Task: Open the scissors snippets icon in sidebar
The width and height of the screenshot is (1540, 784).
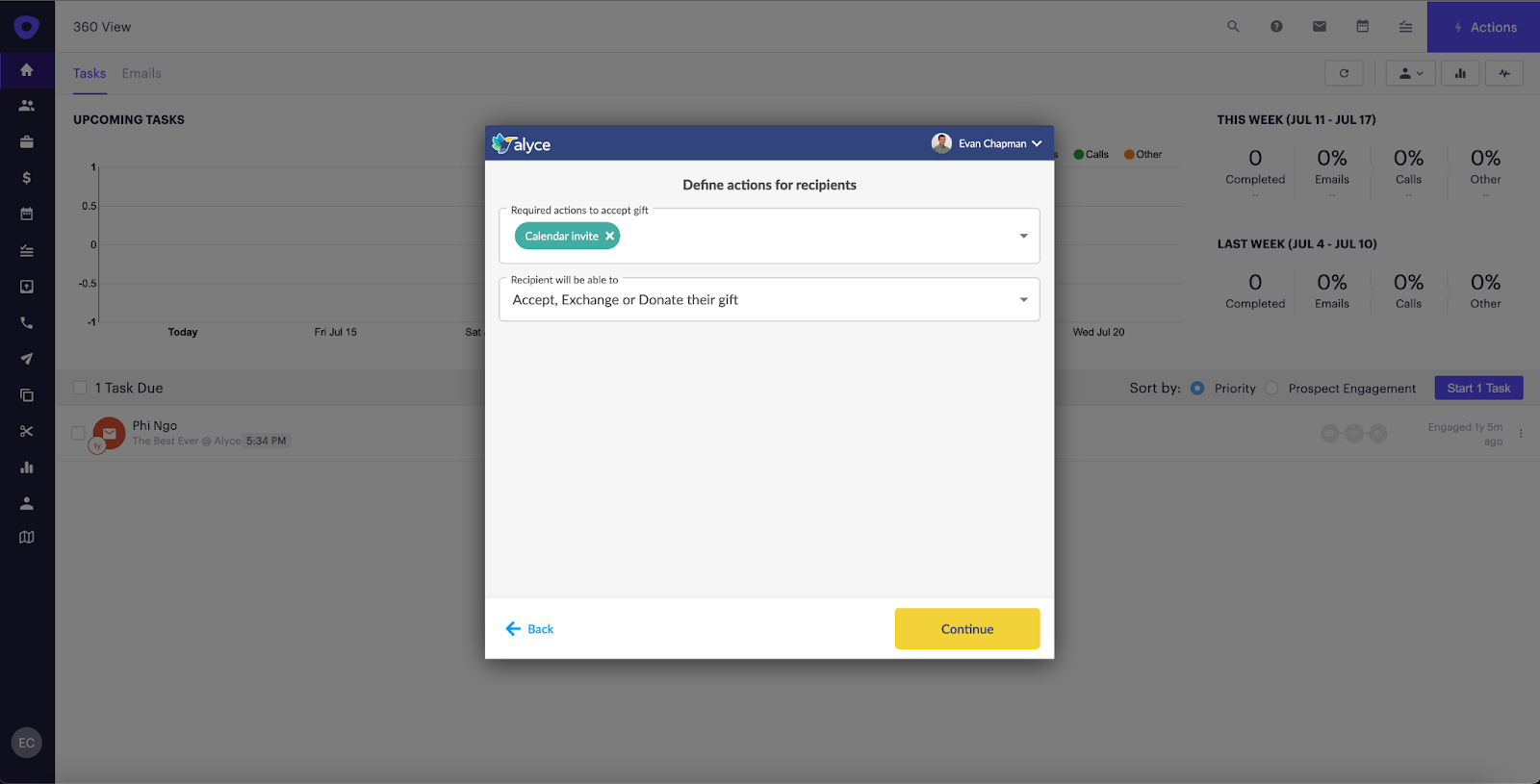Action: (x=27, y=431)
